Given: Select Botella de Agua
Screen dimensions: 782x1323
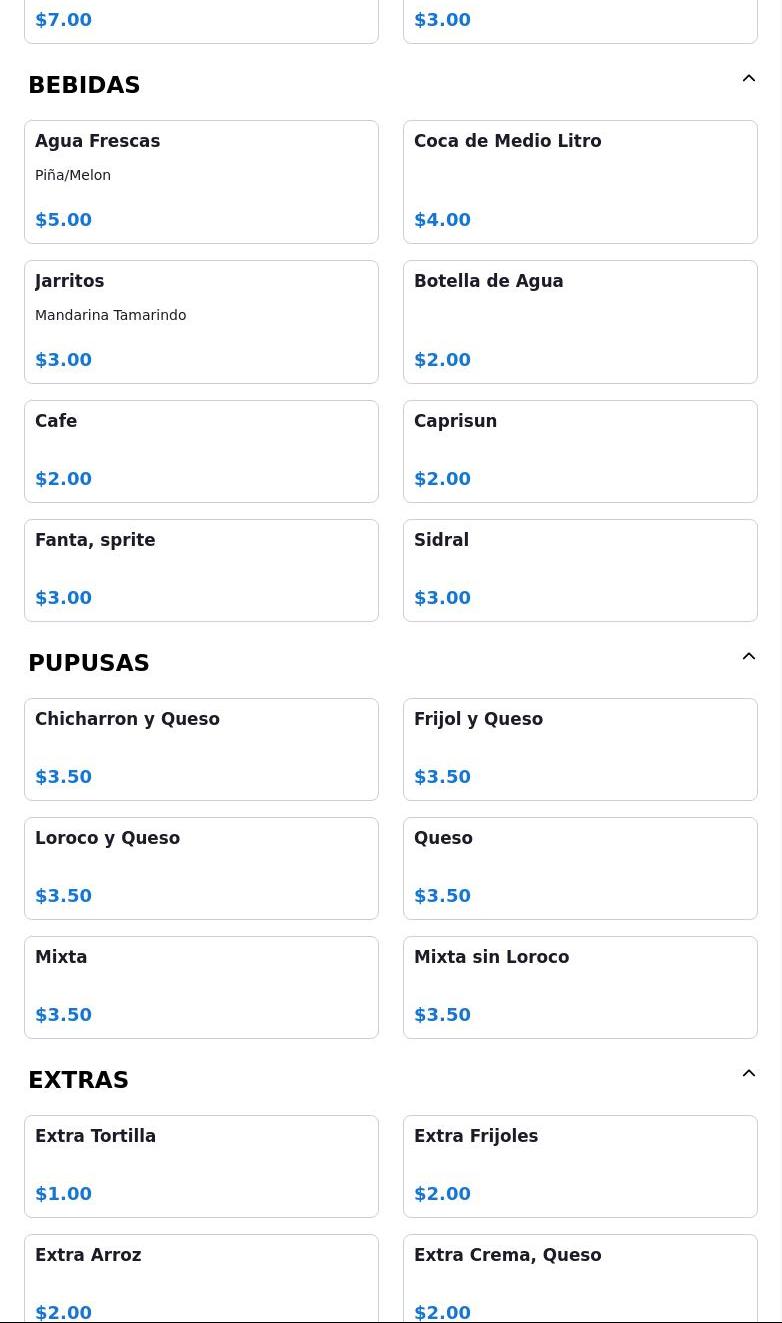Looking at the screenshot, I should pyautogui.click(x=580, y=322).
